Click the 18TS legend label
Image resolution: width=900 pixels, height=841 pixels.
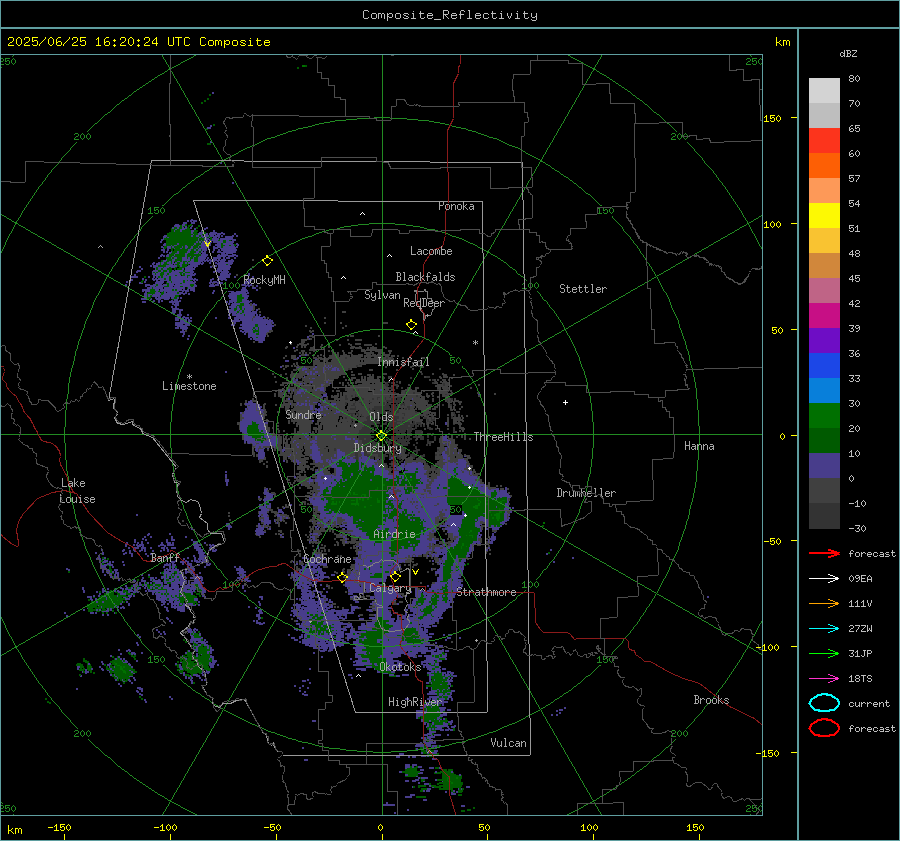pyautogui.click(x=860, y=679)
